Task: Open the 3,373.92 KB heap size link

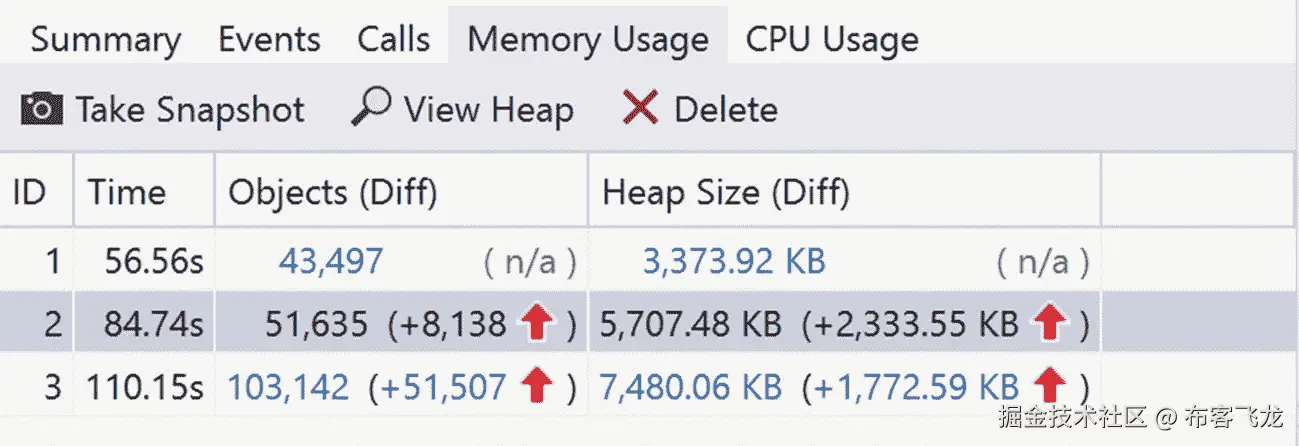Action: coord(733,262)
